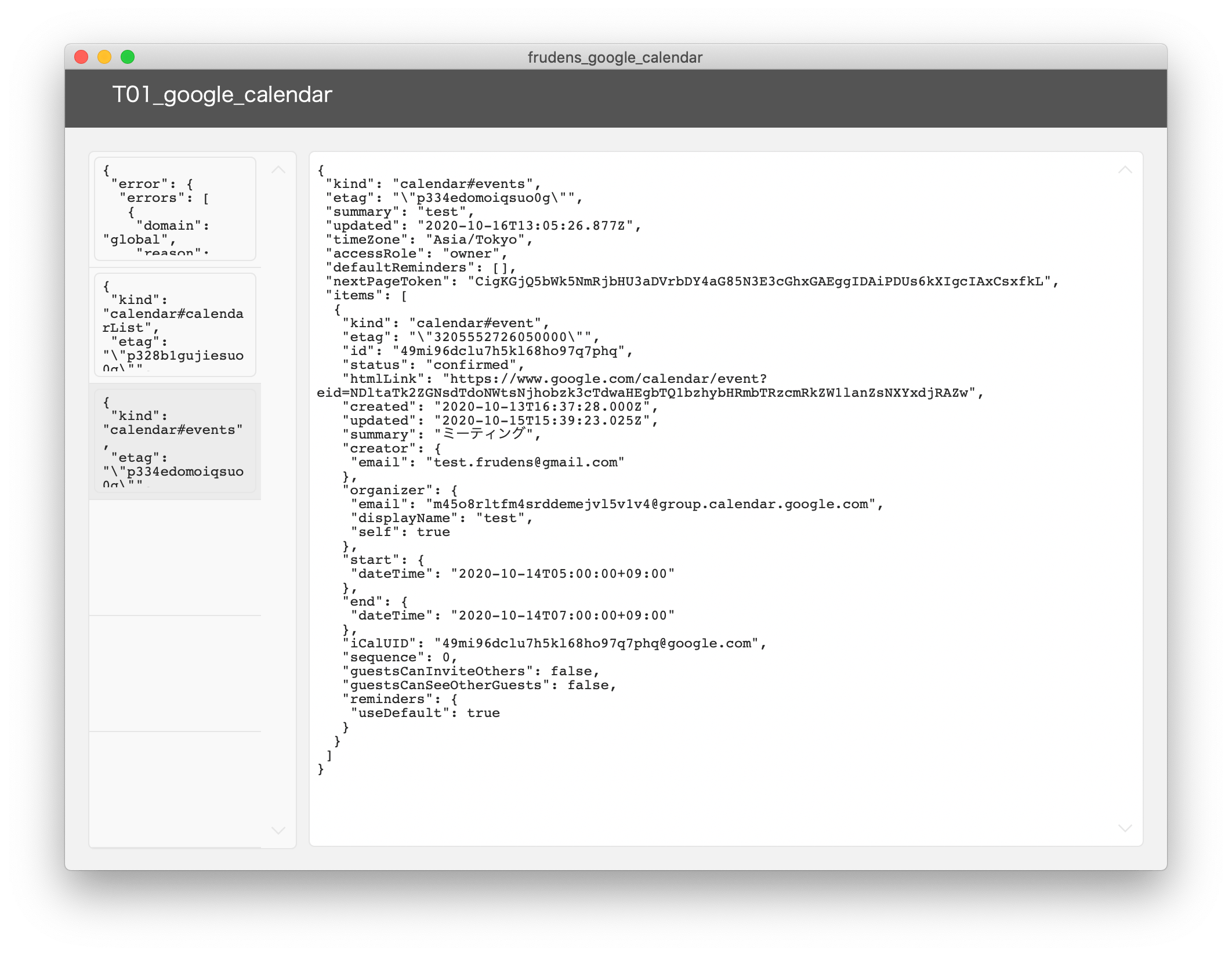The width and height of the screenshot is (1232, 956).
Task: Click the nextPageToken value text
Action: tap(761, 282)
